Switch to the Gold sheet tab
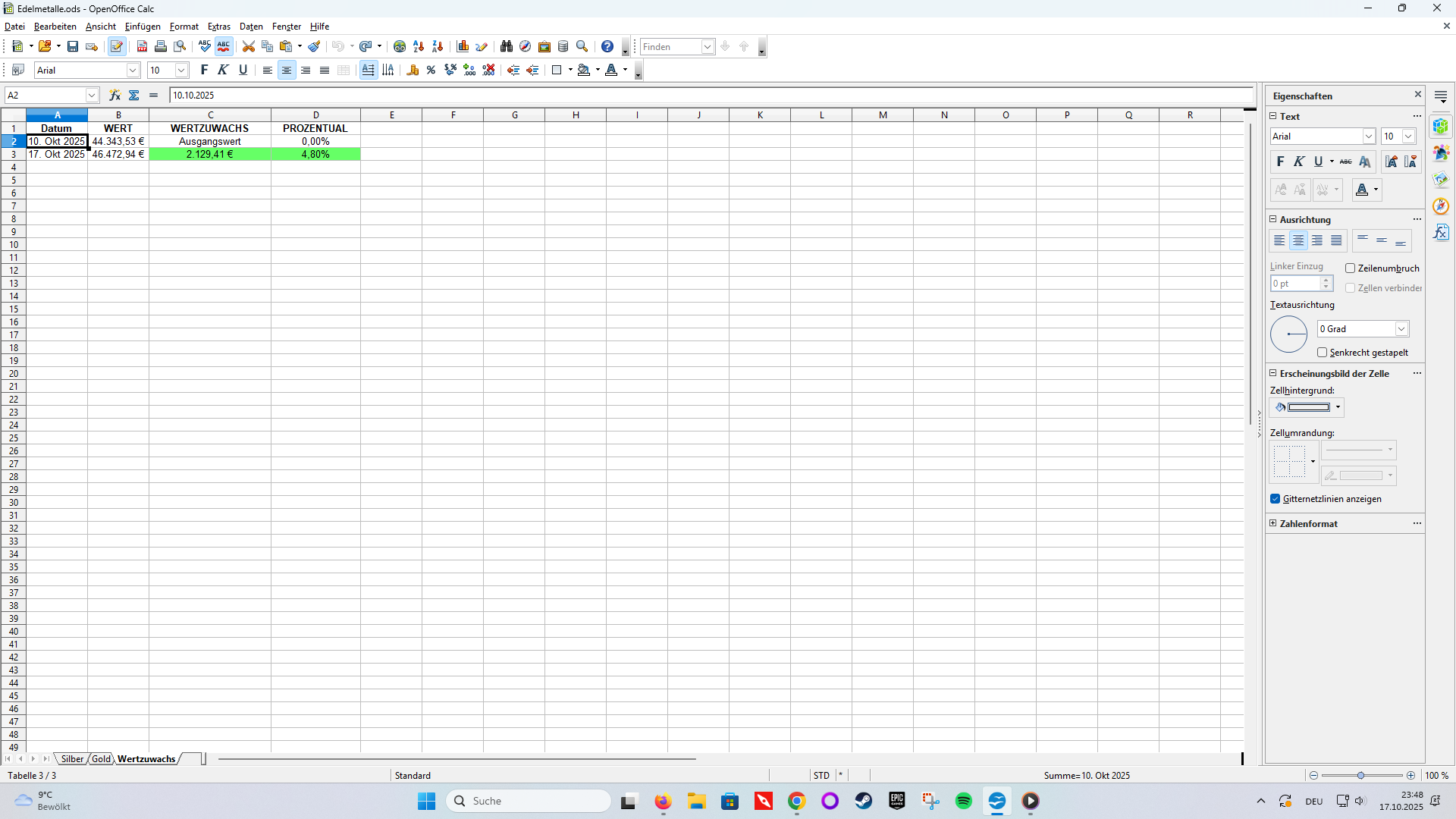The image size is (1456, 819). coord(101,759)
